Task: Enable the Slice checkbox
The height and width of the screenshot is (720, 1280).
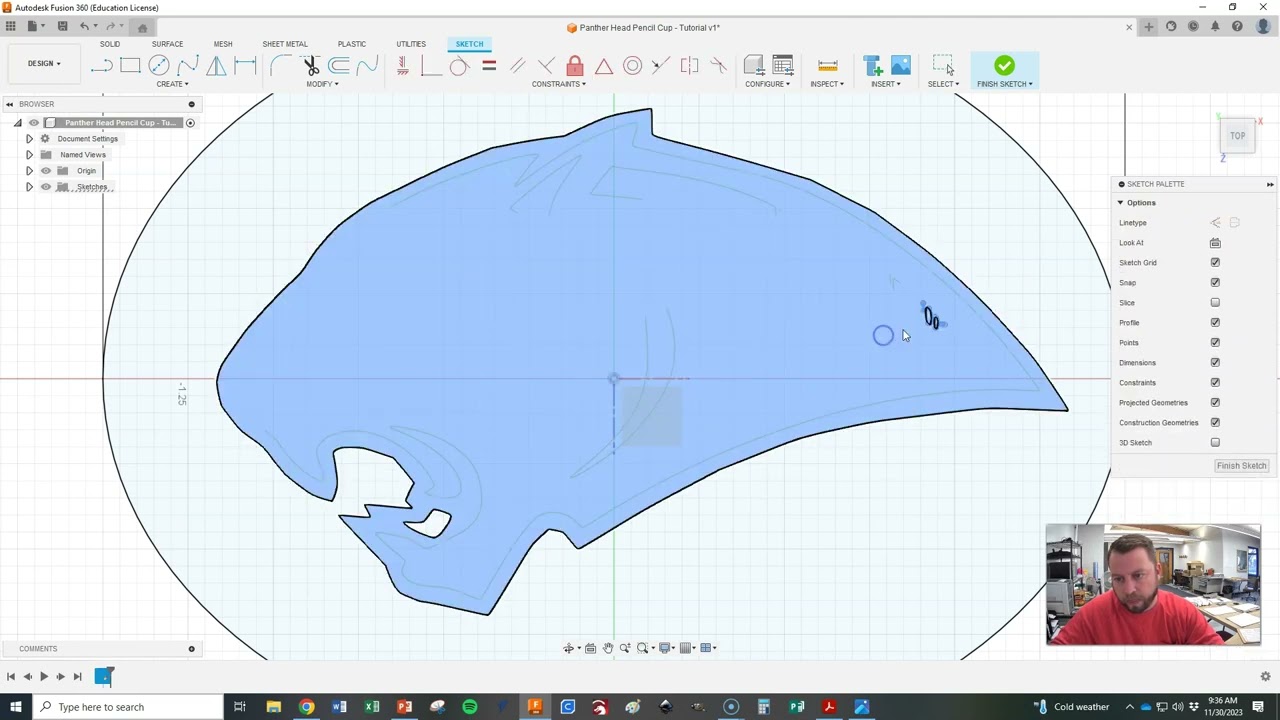Action: [x=1215, y=303]
